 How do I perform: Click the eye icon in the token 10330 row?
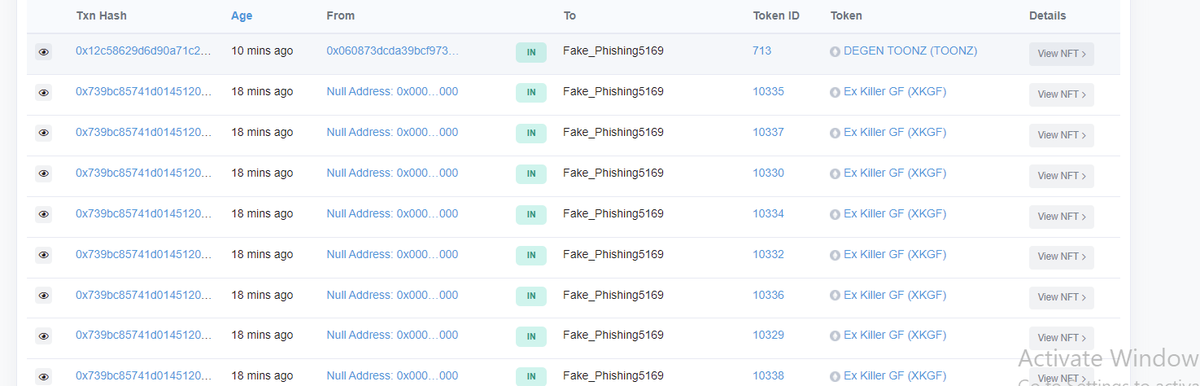44,173
